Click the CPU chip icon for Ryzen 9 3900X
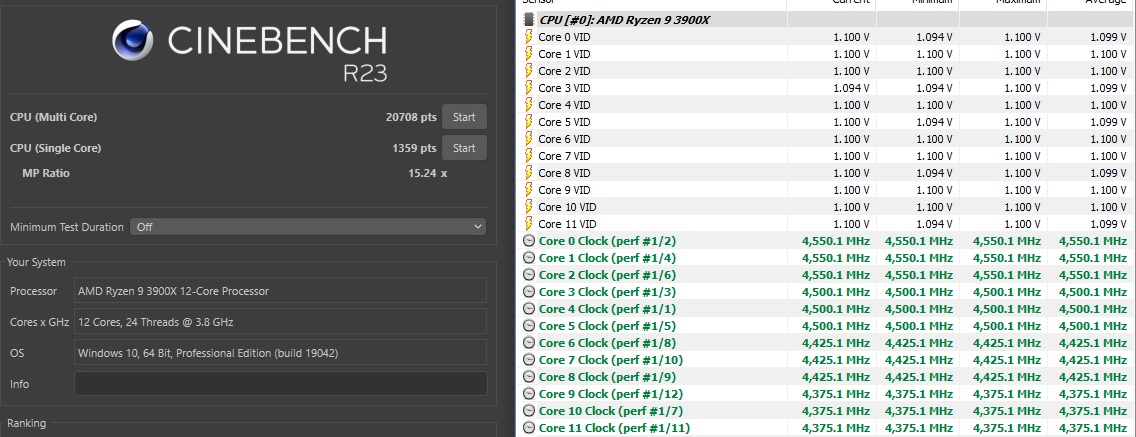The image size is (1136, 437). coord(529,20)
